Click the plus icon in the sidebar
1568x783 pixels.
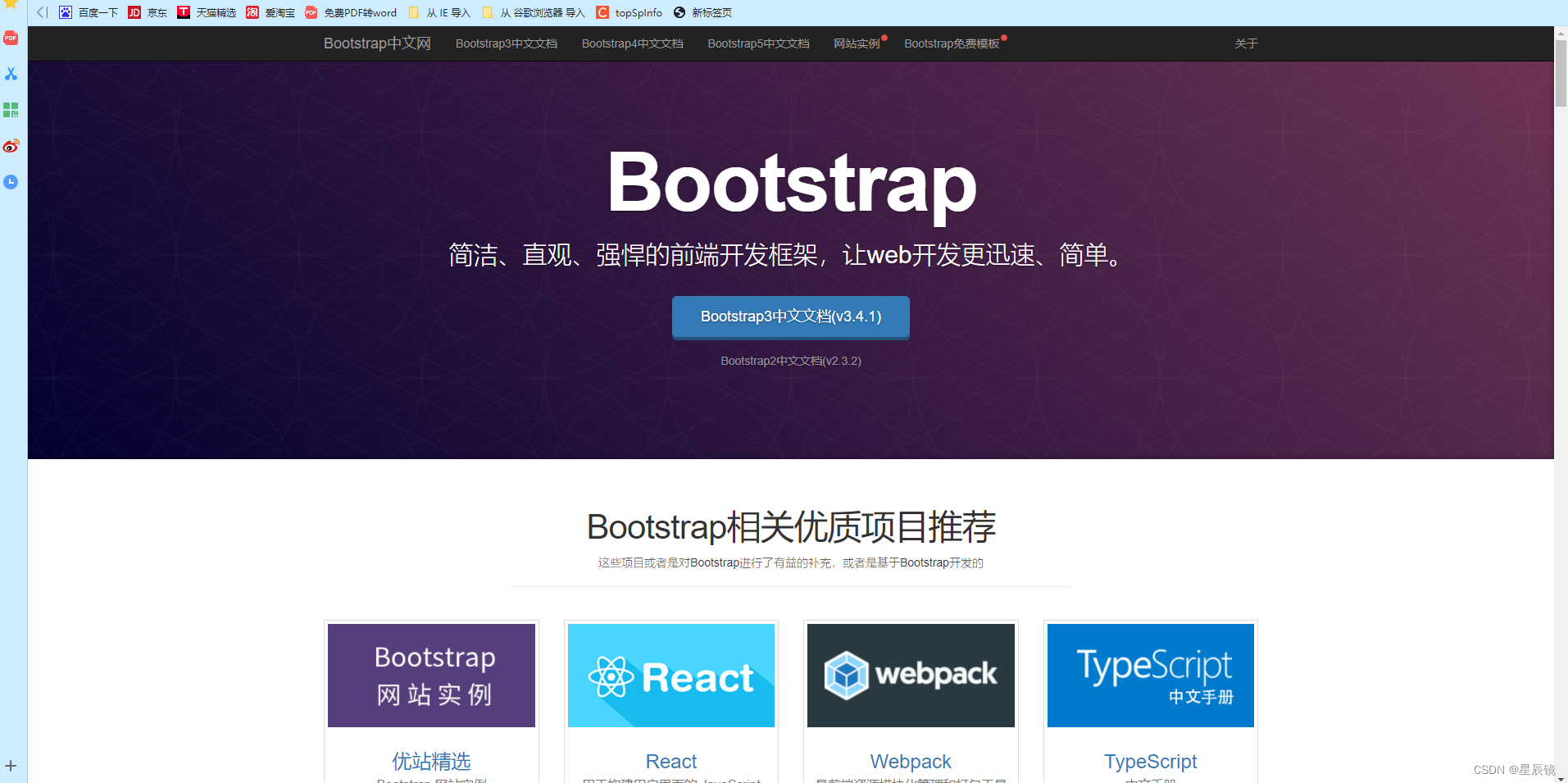[11, 766]
